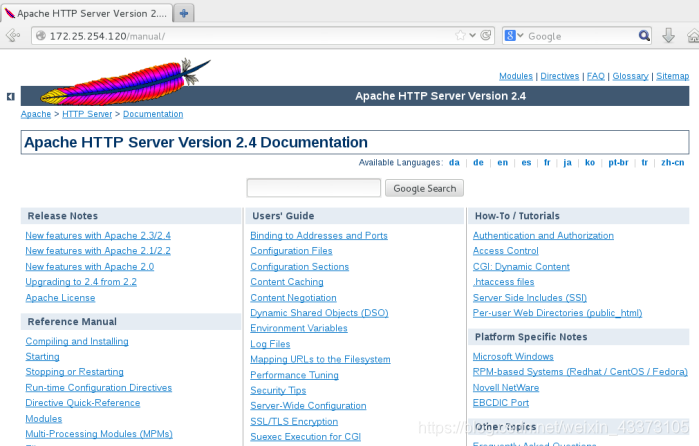Open the FAQ link
The height and width of the screenshot is (446, 699).
(x=596, y=76)
